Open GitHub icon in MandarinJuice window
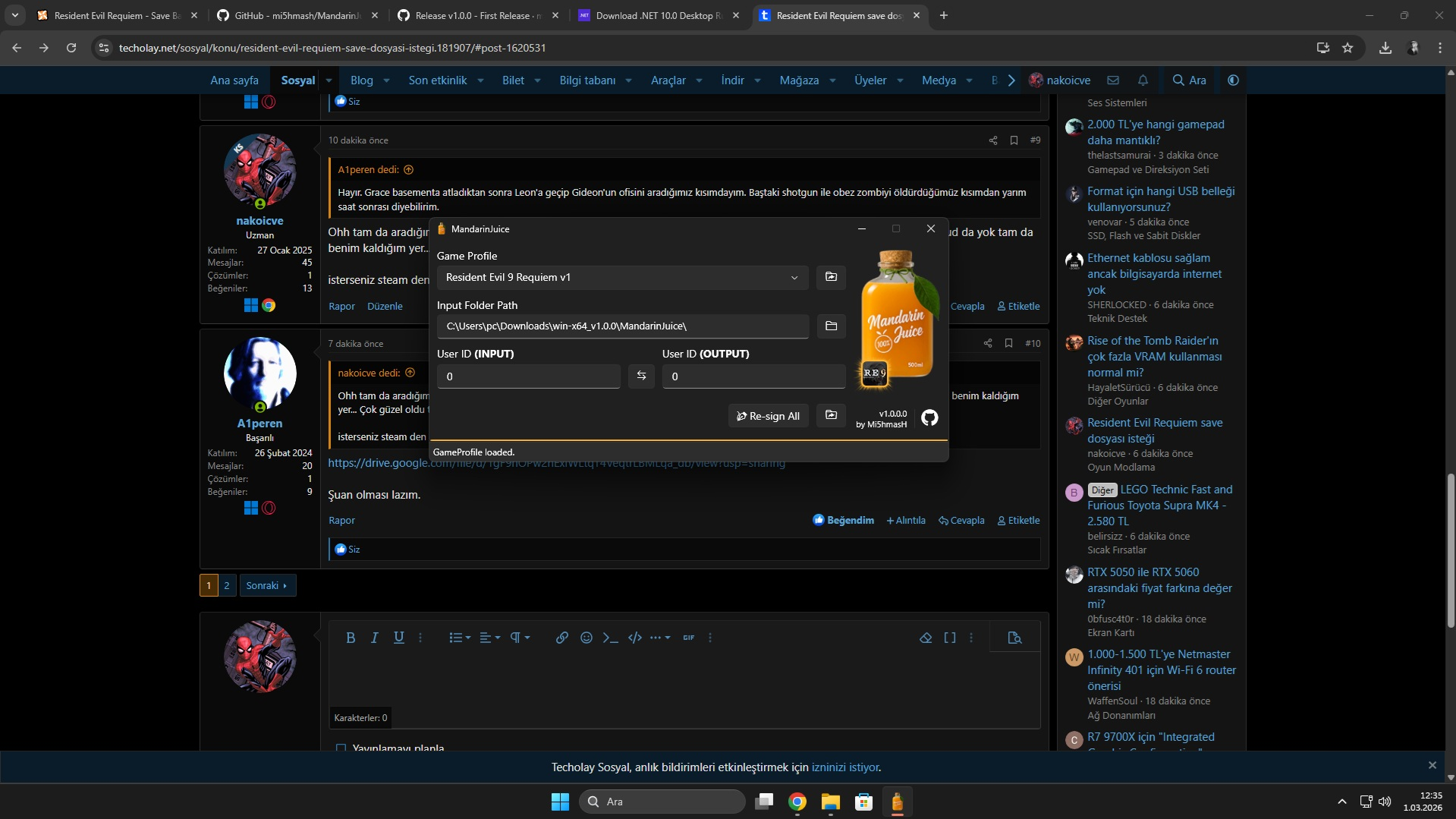 [x=929, y=417]
